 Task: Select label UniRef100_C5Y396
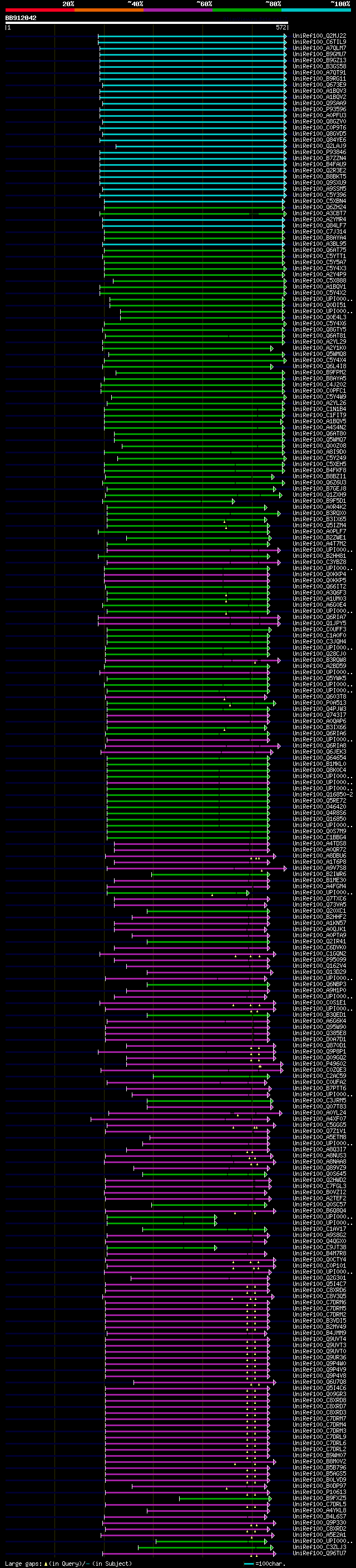[x=319, y=195]
